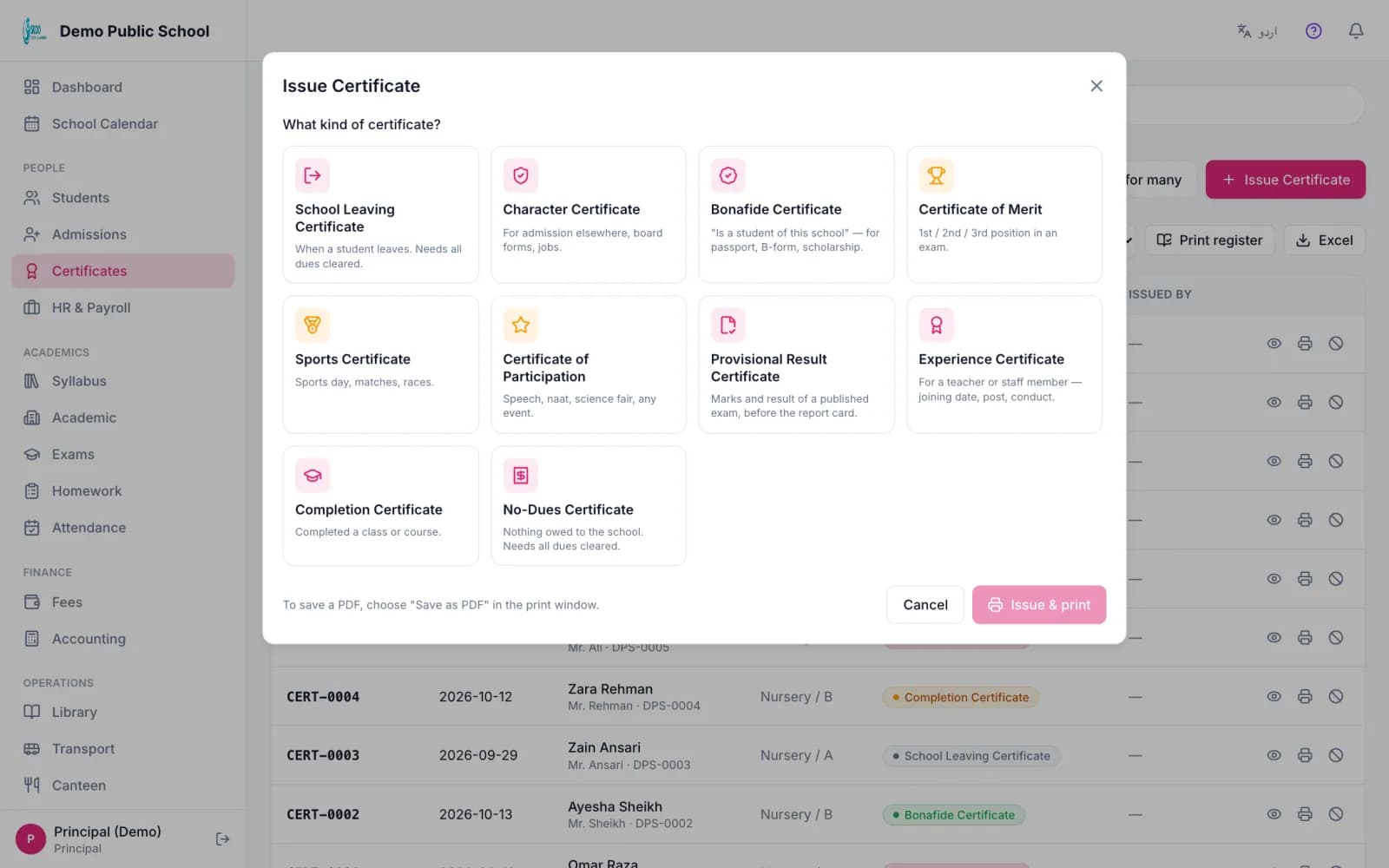Image resolution: width=1389 pixels, height=868 pixels.
Task: Open HR & Payroll
Action: click(x=122, y=307)
